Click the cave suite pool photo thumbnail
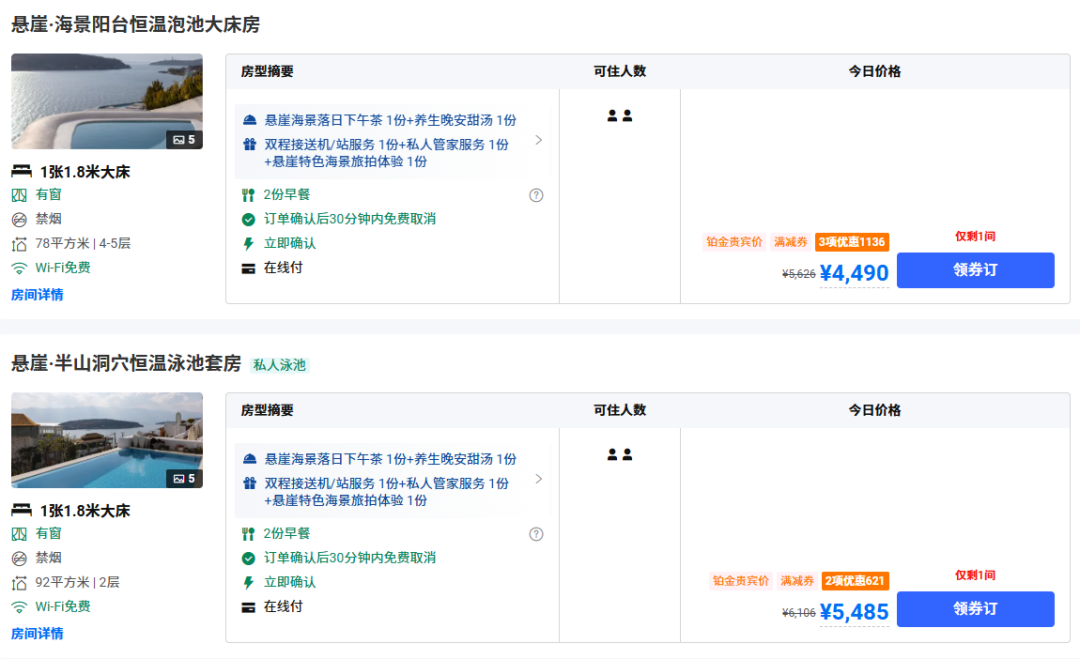The height and width of the screenshot is (659, 1080). [106, 441]
